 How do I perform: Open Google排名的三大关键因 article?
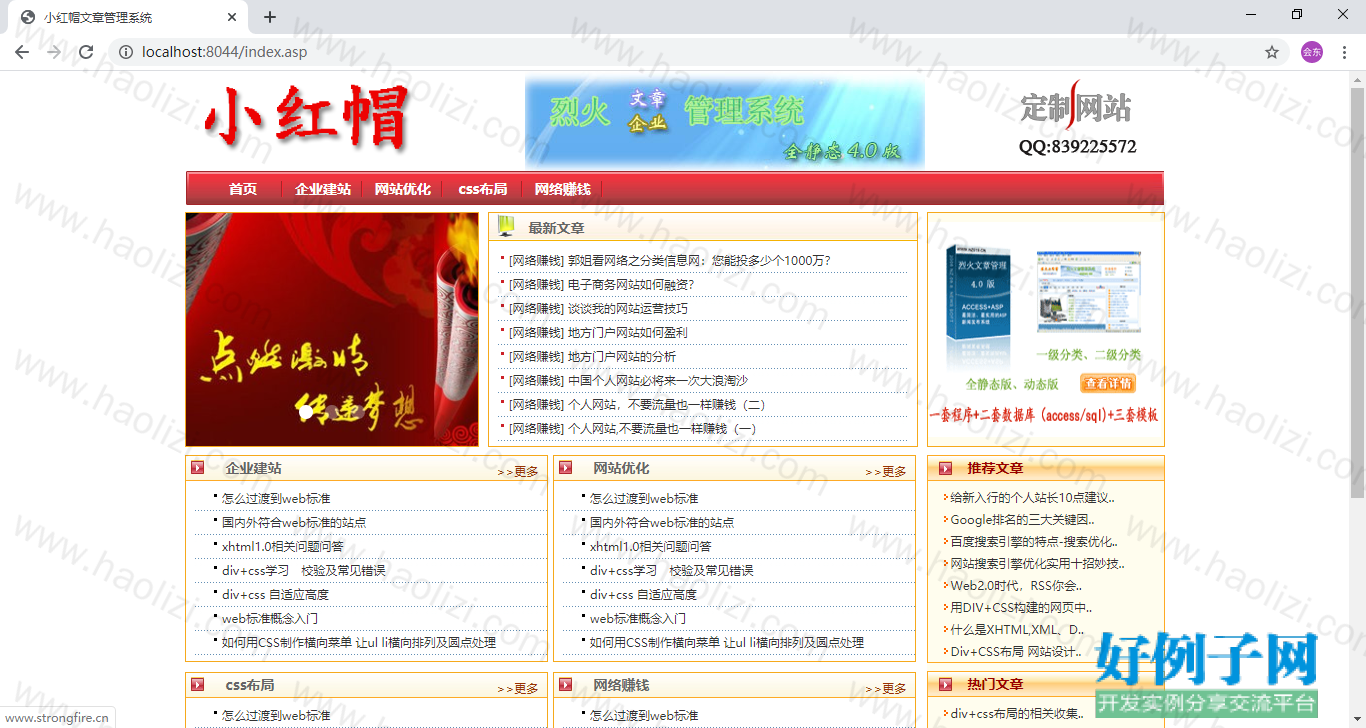click(x=1022, y=519)
